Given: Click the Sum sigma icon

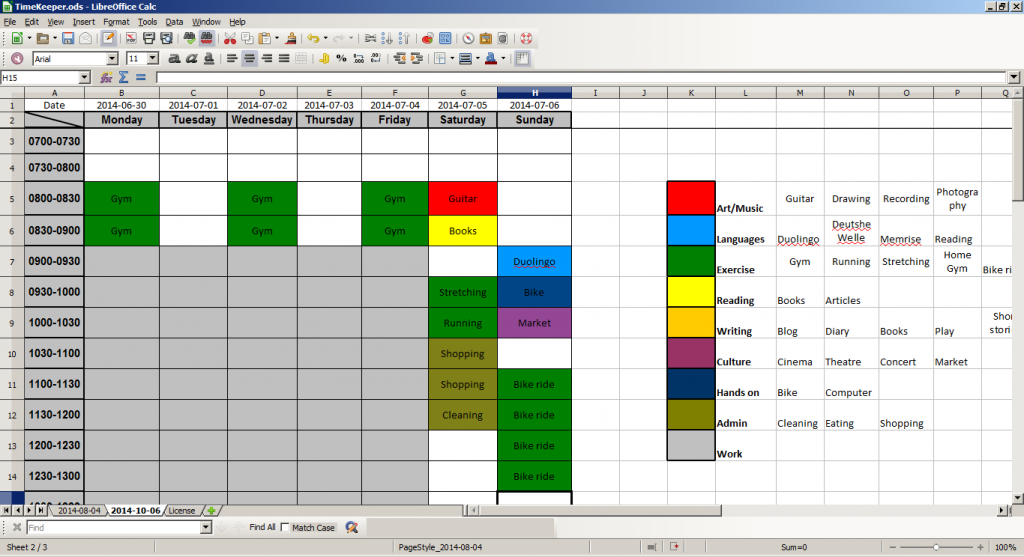Looking at the screenshot, I should tap(123, 77).
